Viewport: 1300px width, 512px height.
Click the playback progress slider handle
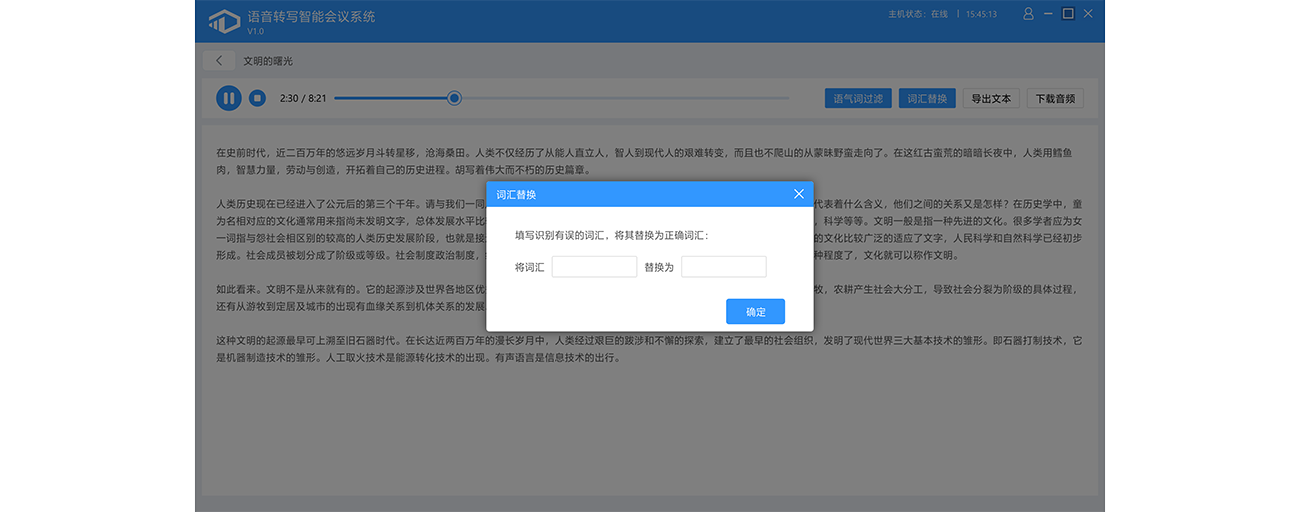pos(454,98)
